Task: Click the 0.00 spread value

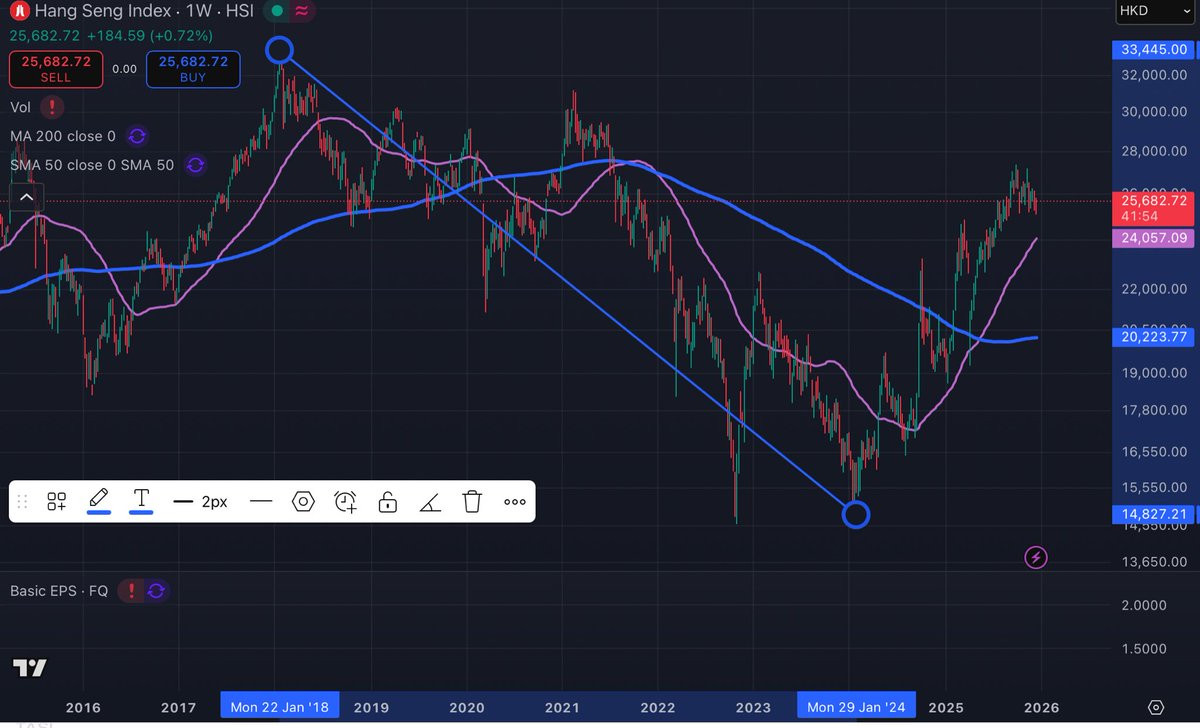Action: click(124, 69)
